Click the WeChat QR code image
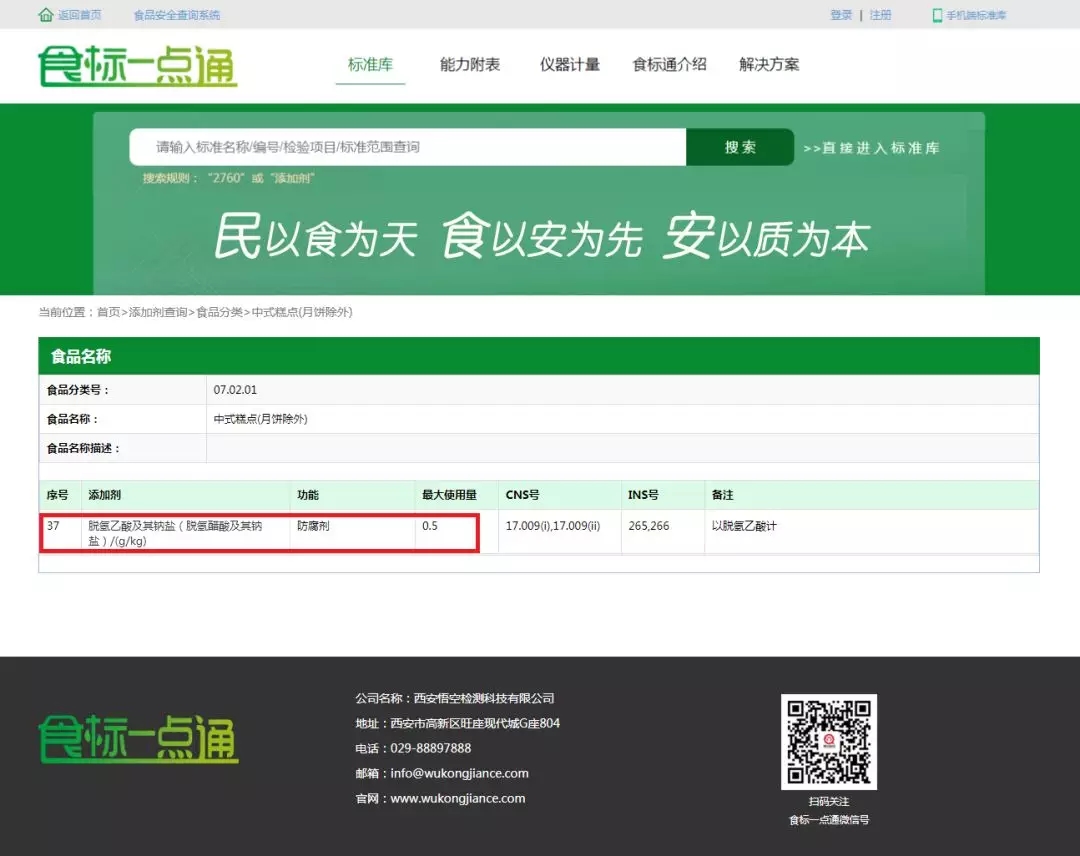 coord(829,742)
